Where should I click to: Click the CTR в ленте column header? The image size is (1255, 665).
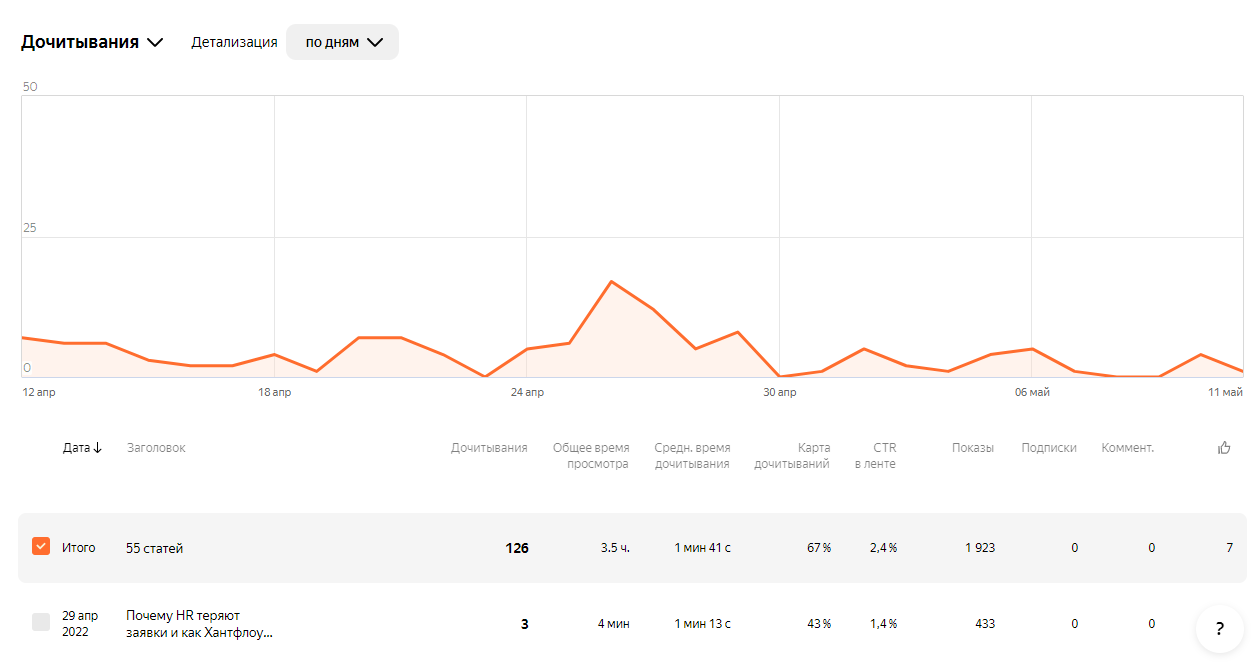875,456
